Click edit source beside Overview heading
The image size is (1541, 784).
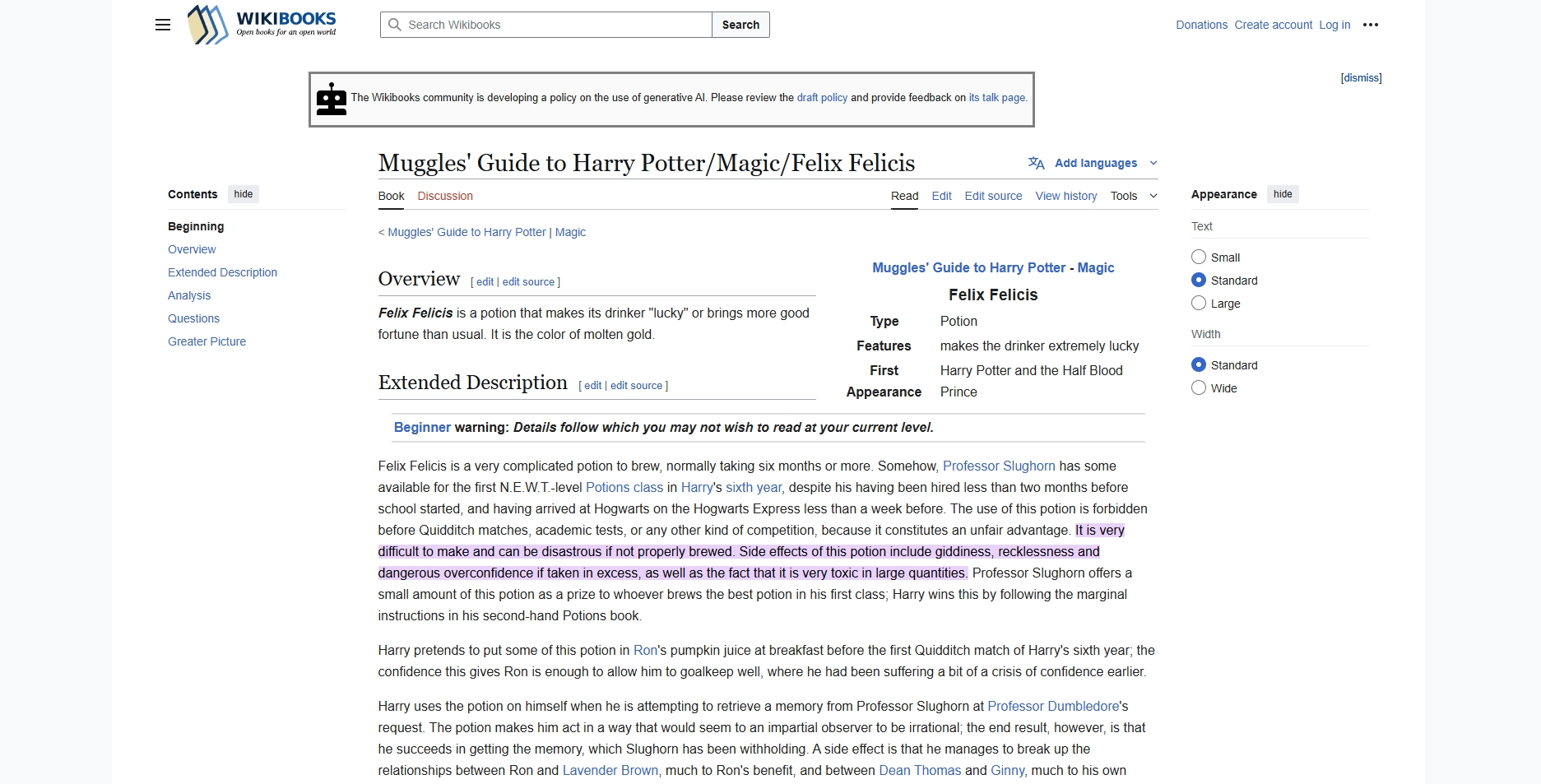(528, 282)
